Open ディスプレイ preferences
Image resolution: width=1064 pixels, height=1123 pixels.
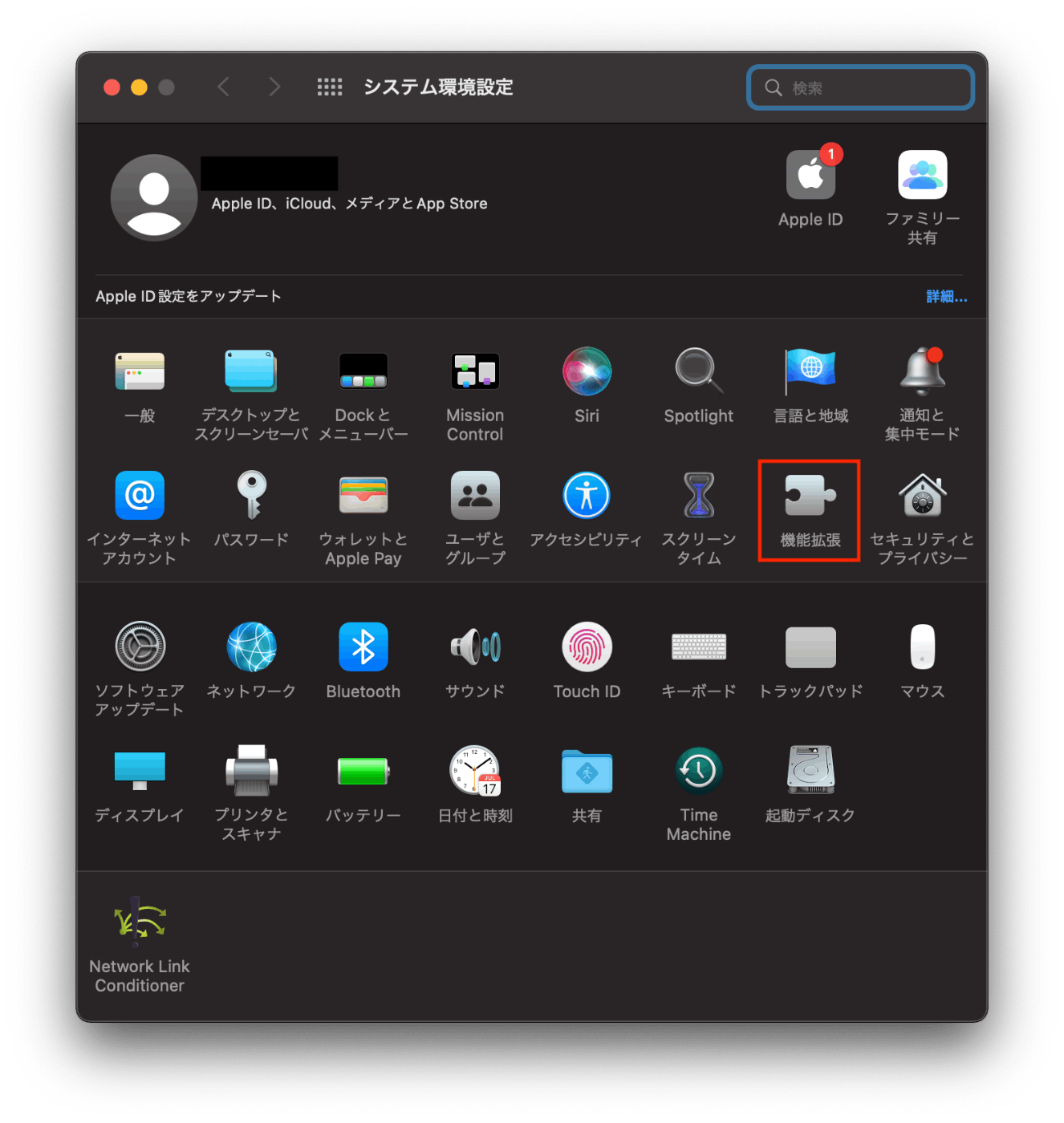tap(140, 771)
